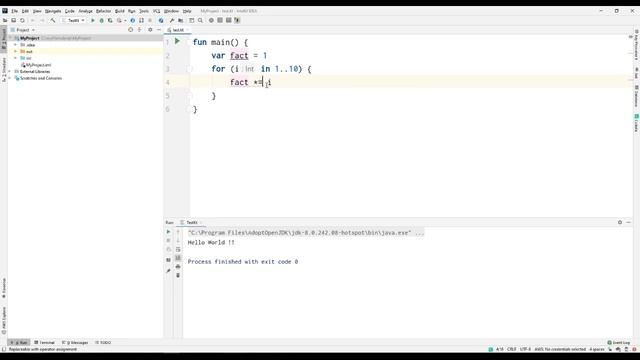Click the green run gutter icon beside main
Screen dimensions: 640x360
pyautogui.click(x=177, y=41)
